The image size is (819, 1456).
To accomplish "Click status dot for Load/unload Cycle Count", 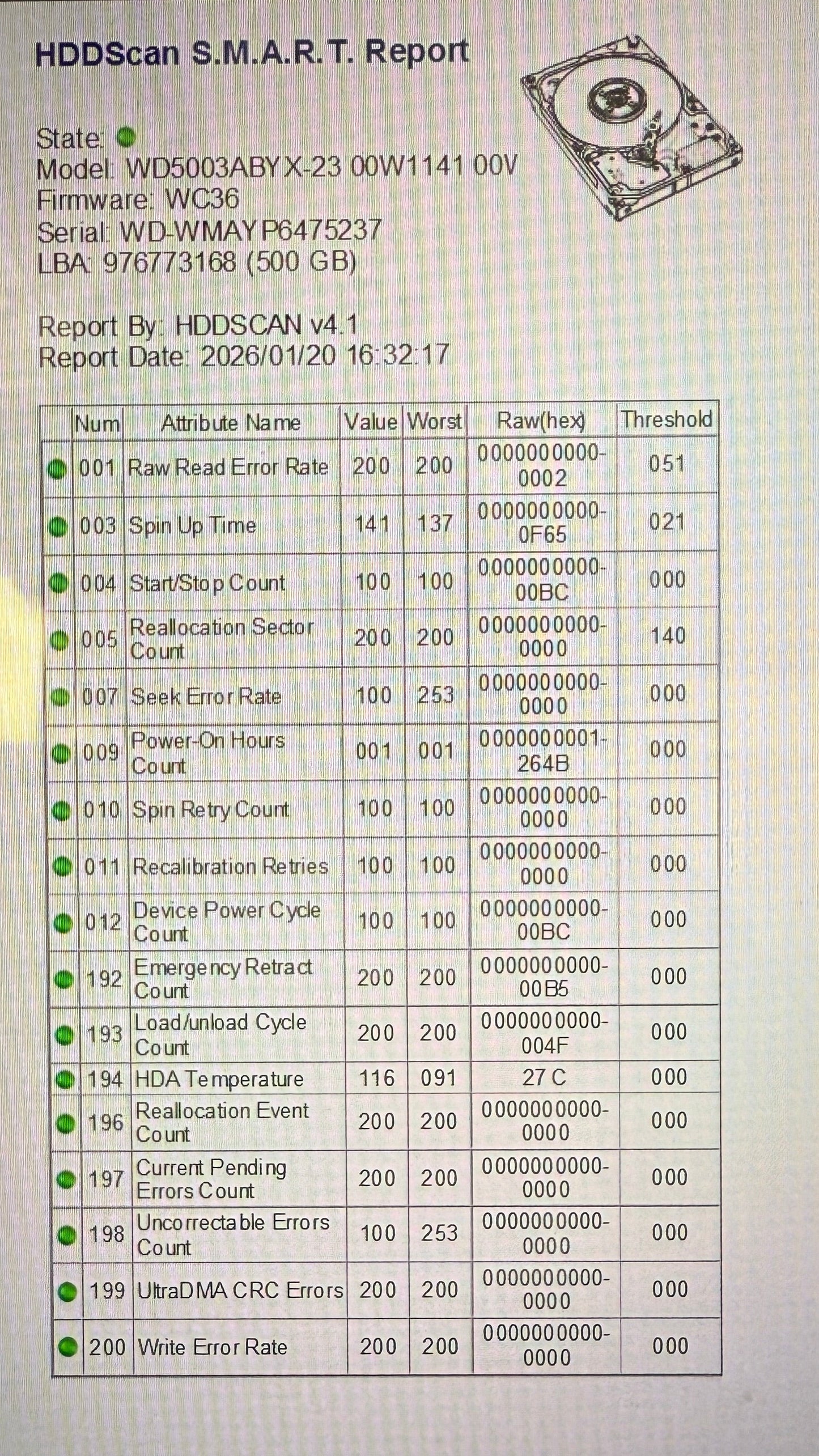I will 65,1036.
